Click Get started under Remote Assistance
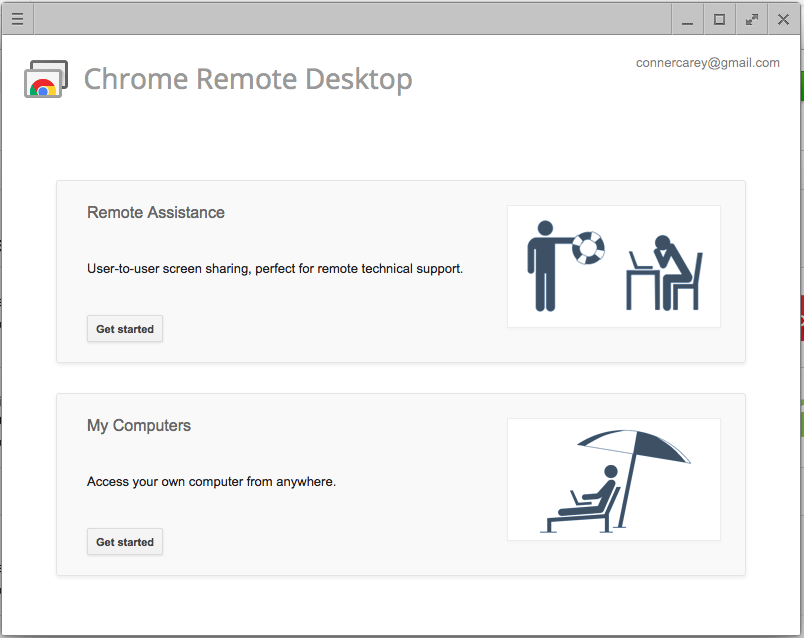Viewport: 804px width, 638px height. (x=125, y=329)
